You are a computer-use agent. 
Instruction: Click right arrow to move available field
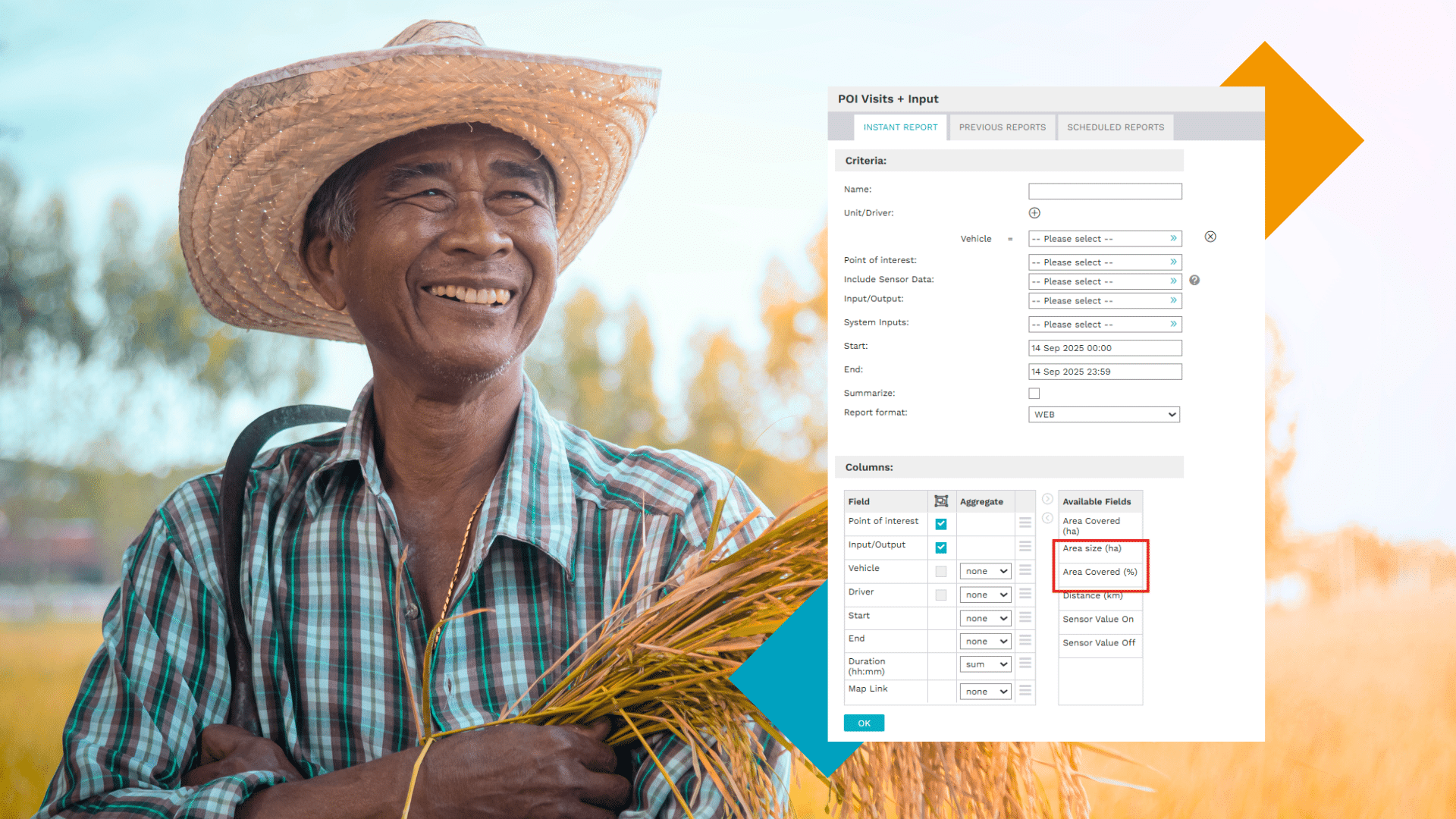[1047, 499]
